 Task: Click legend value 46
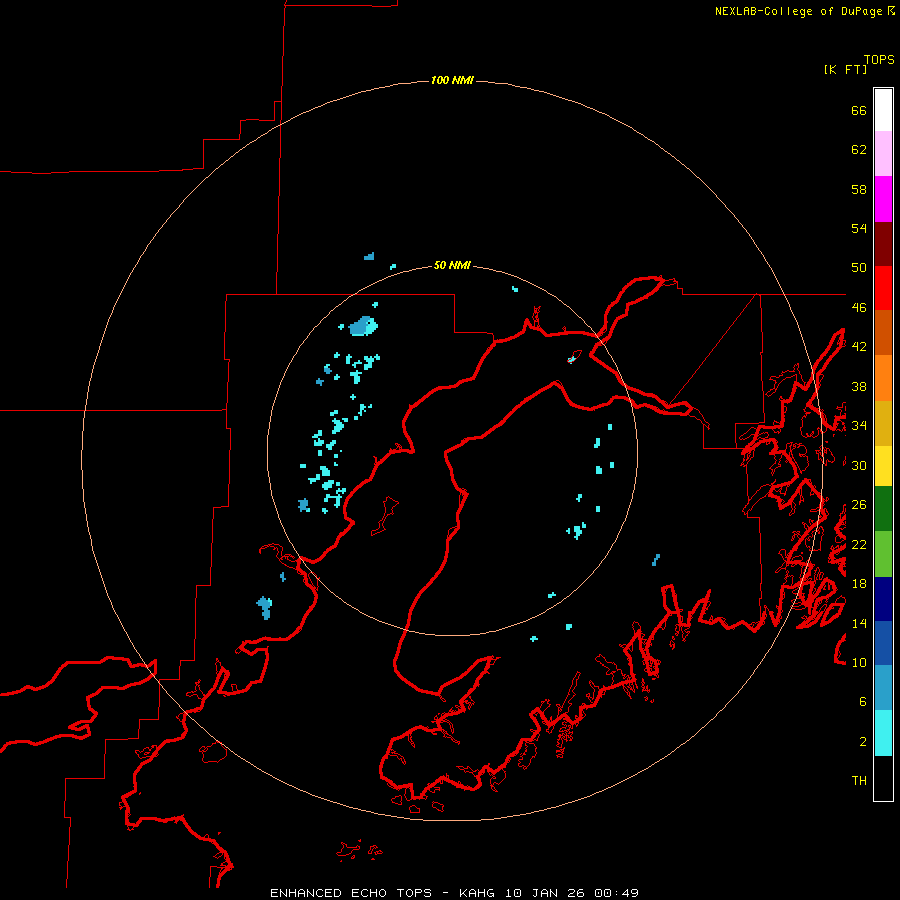point(859,308)
